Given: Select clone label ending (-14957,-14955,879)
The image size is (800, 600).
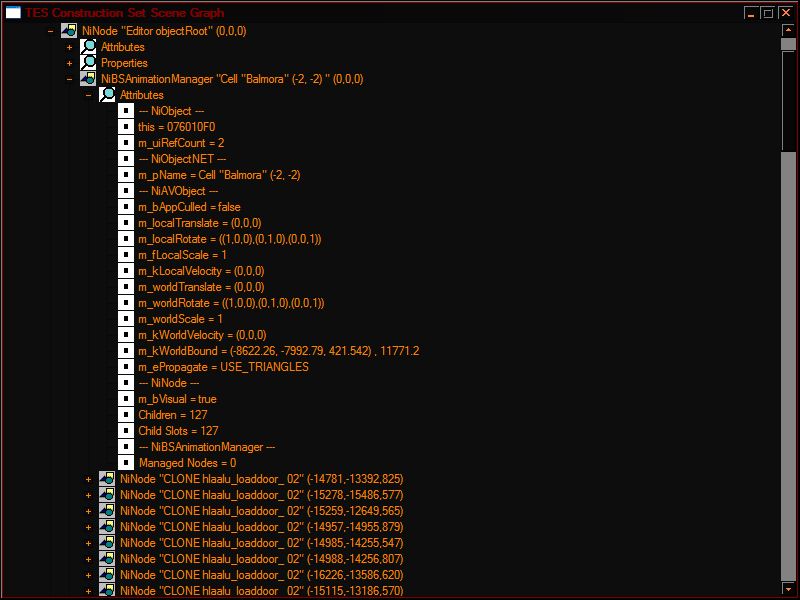Looking at the screenshot, I should [262, 527].
